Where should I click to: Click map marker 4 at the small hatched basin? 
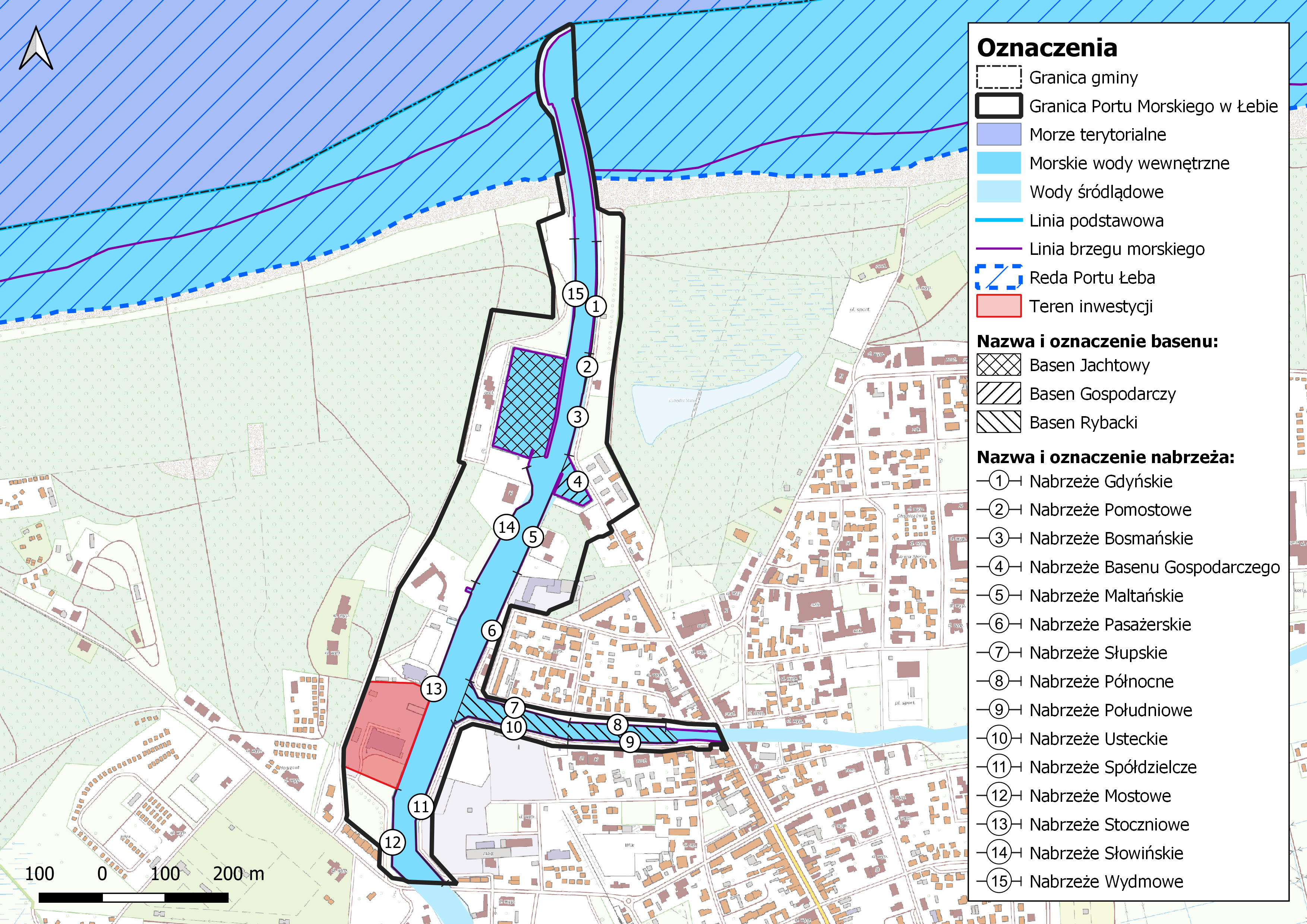point(578,481)
